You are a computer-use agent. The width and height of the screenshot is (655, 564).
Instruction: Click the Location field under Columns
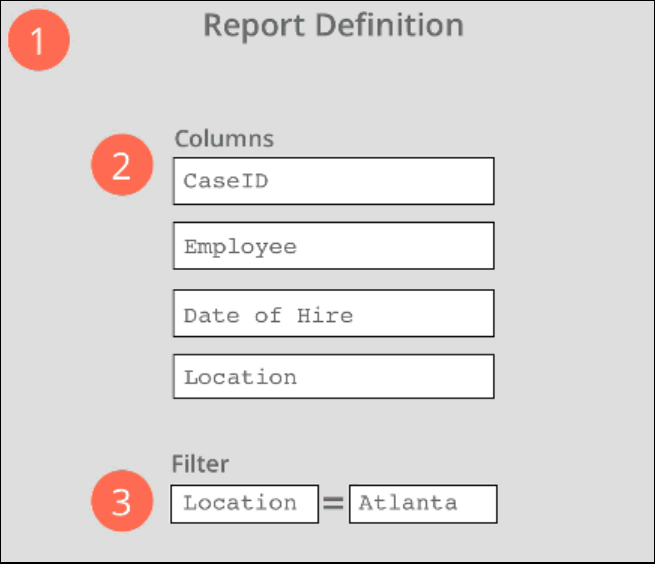[333, 377]
